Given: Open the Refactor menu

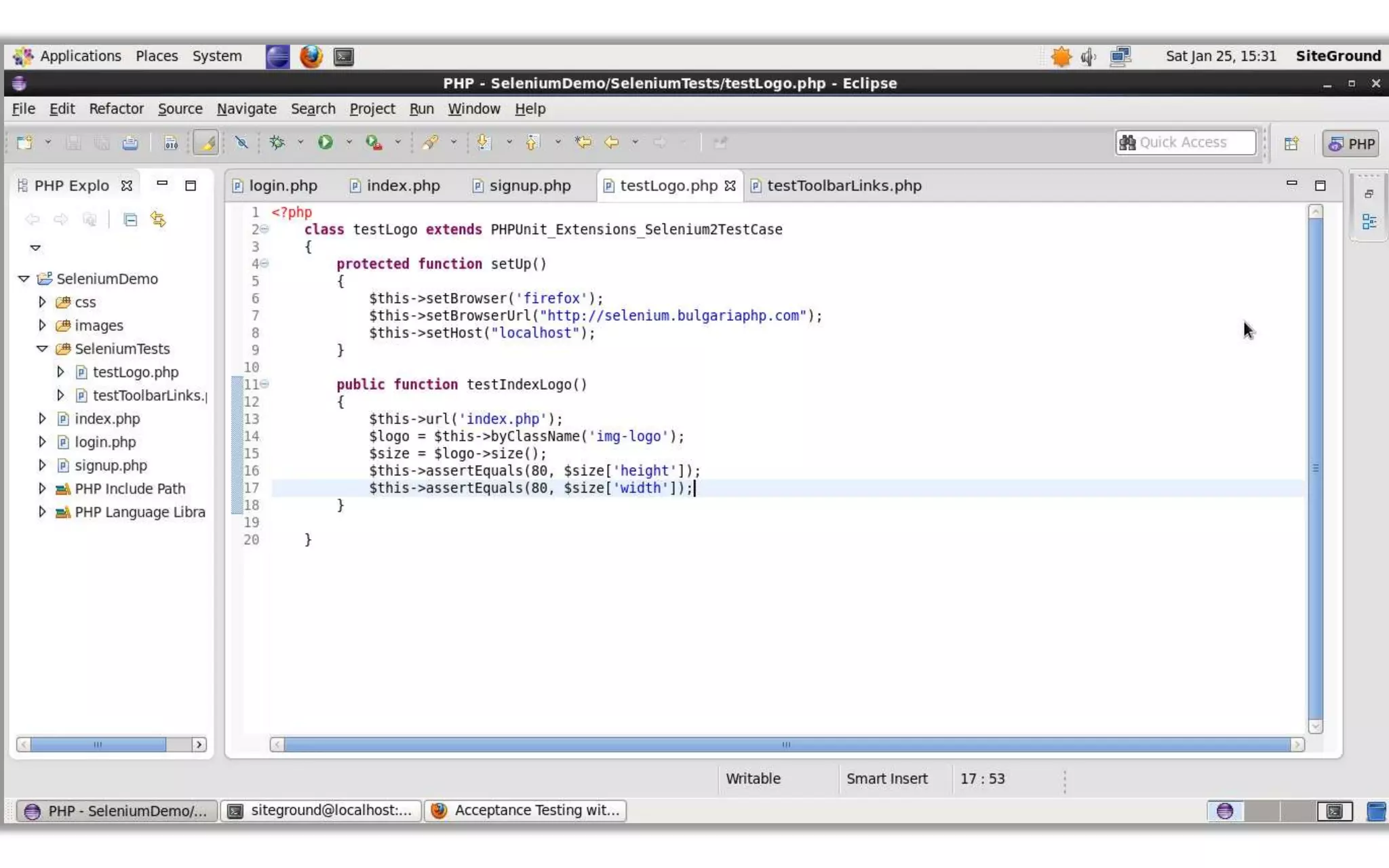Looking at the screenshot, I should (116, 108).
